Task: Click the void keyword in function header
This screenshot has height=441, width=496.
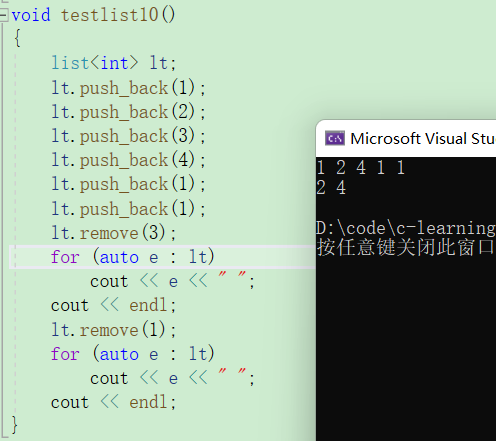Action: coord(31,15)
